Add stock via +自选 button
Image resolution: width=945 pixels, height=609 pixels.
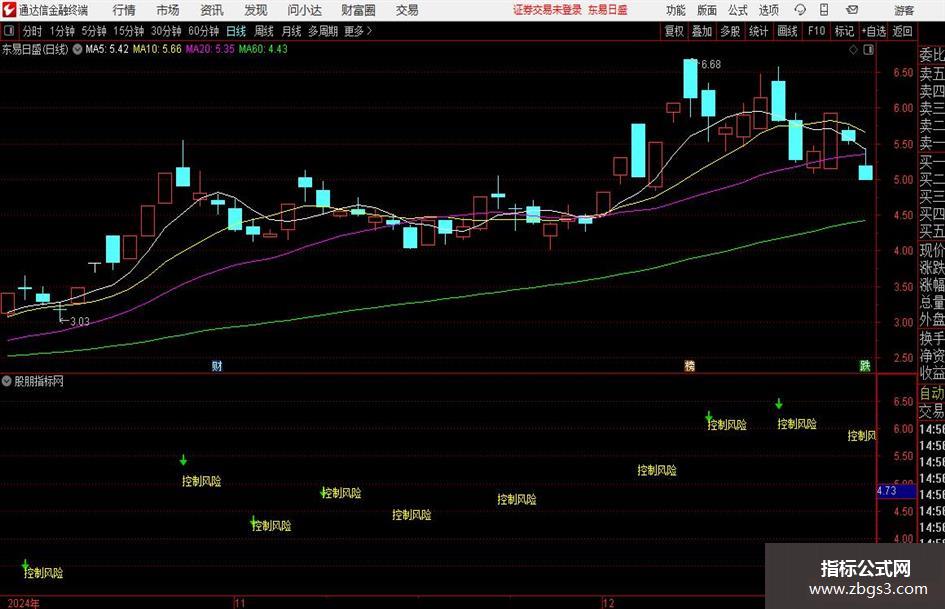(x=874, y=31)
